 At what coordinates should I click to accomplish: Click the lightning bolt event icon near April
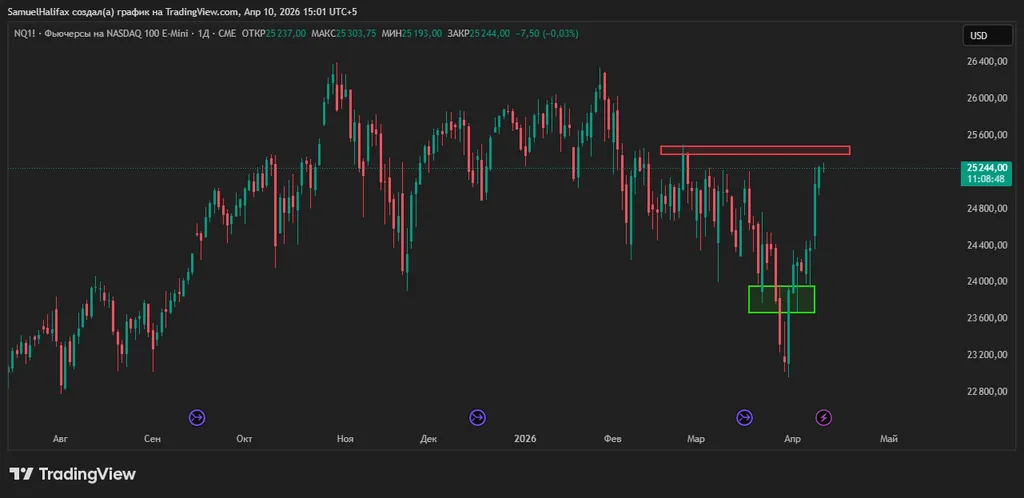point(824,417)
